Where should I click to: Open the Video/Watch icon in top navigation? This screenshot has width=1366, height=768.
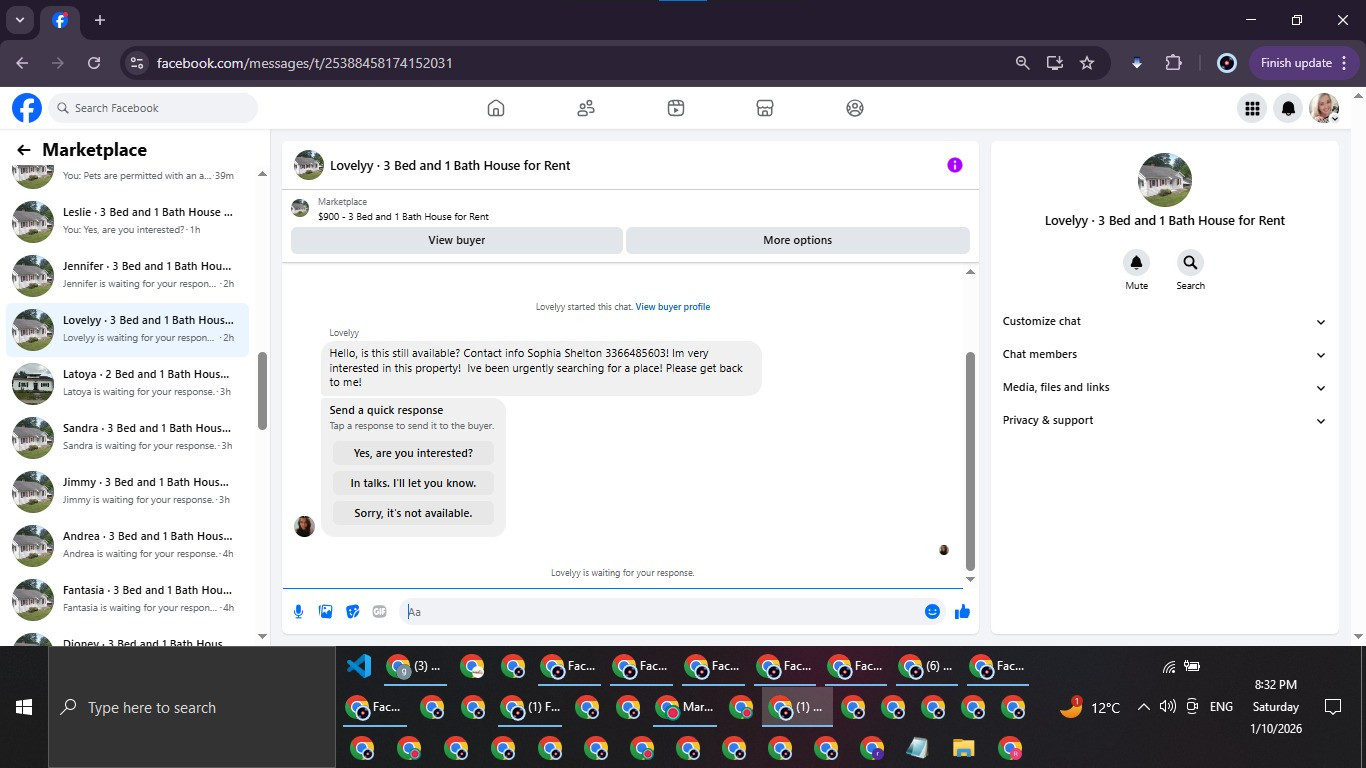point(676,108)
